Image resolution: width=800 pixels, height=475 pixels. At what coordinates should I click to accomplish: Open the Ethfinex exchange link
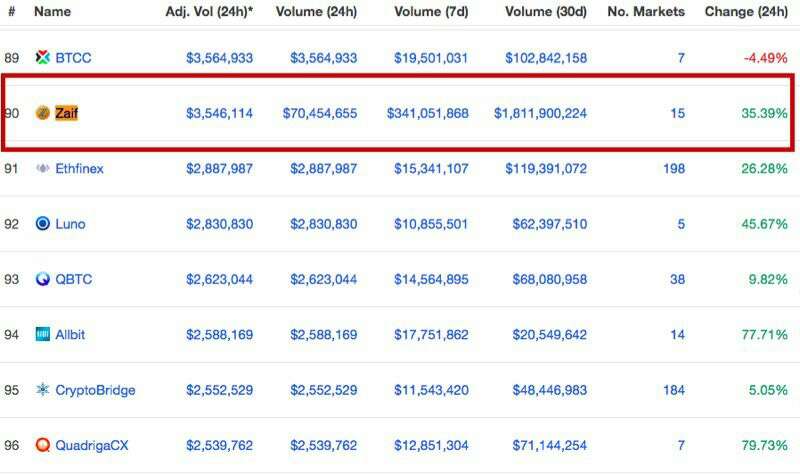tap(79, 168)
